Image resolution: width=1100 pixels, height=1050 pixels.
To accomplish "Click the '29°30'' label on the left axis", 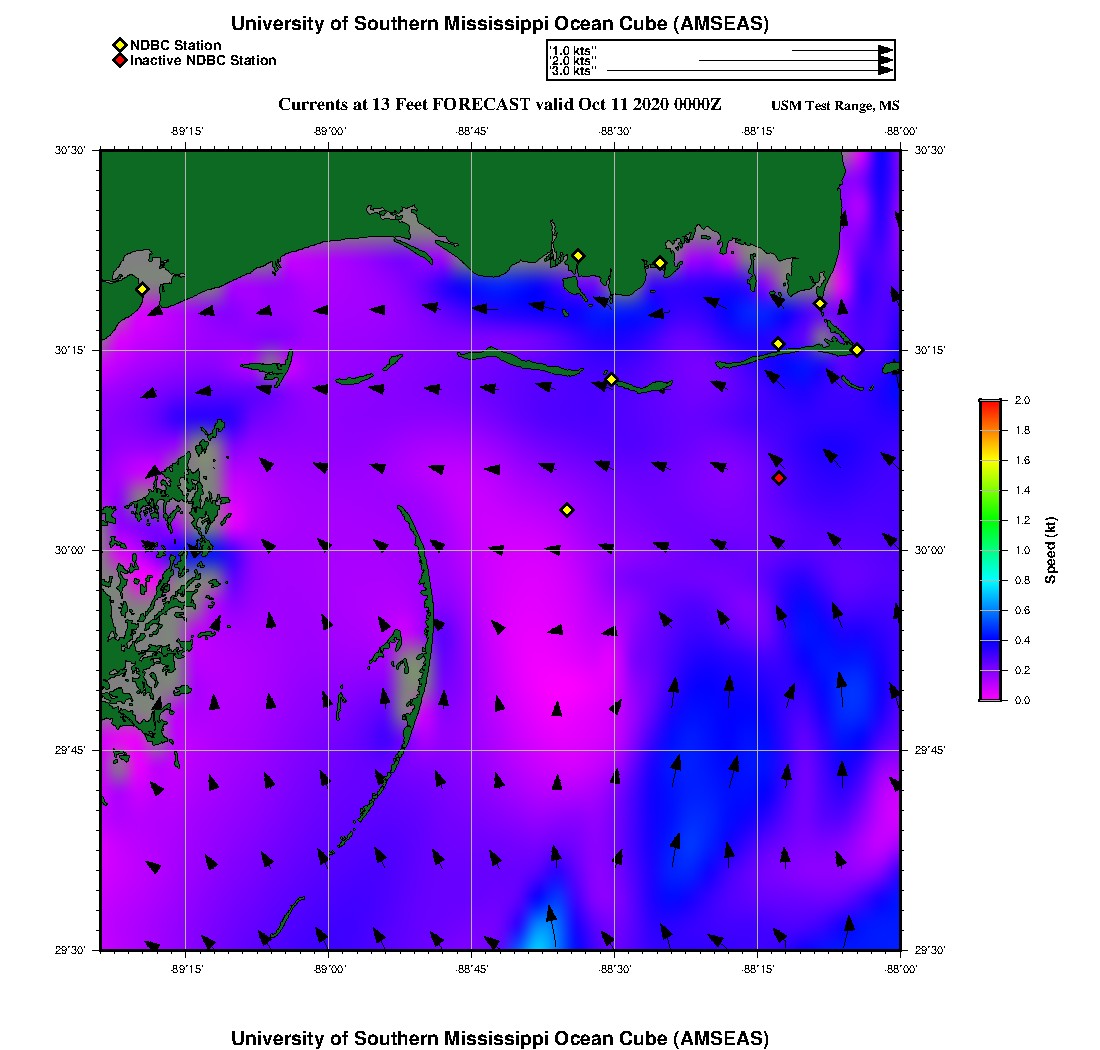I will coord(70,950).
